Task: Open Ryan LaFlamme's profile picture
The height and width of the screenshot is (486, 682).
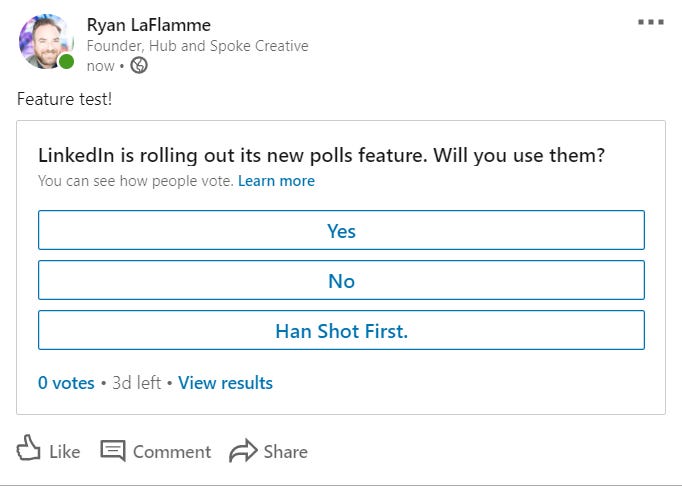Action: 43,41
